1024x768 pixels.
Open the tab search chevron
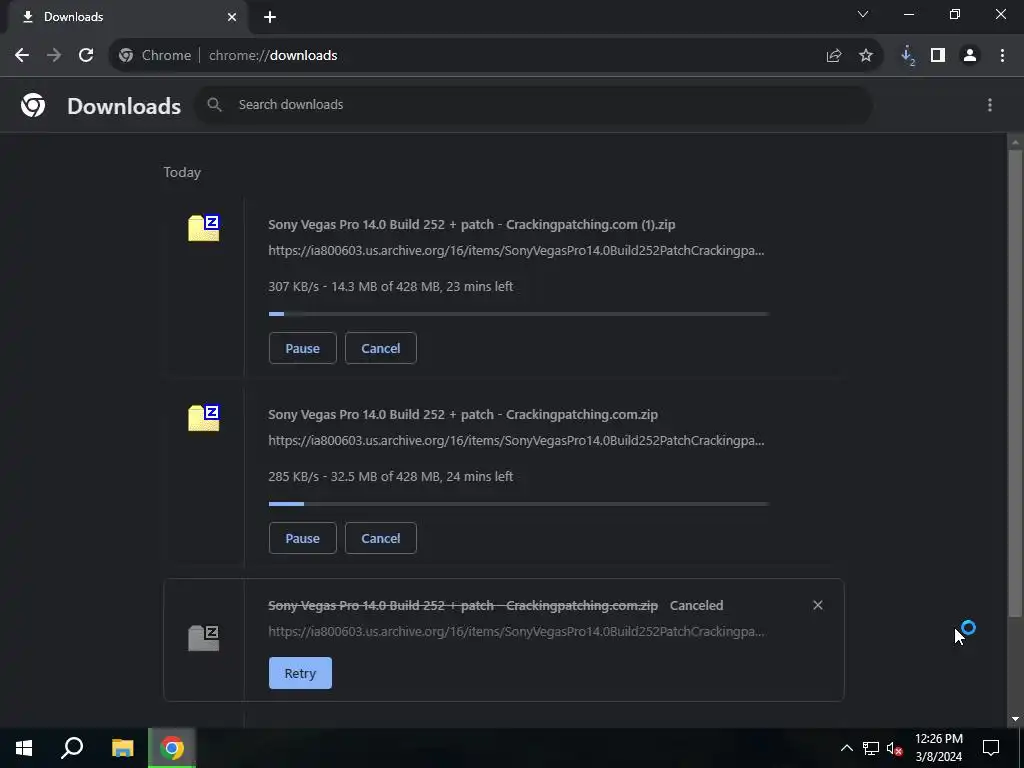click(x=863, y=14)
